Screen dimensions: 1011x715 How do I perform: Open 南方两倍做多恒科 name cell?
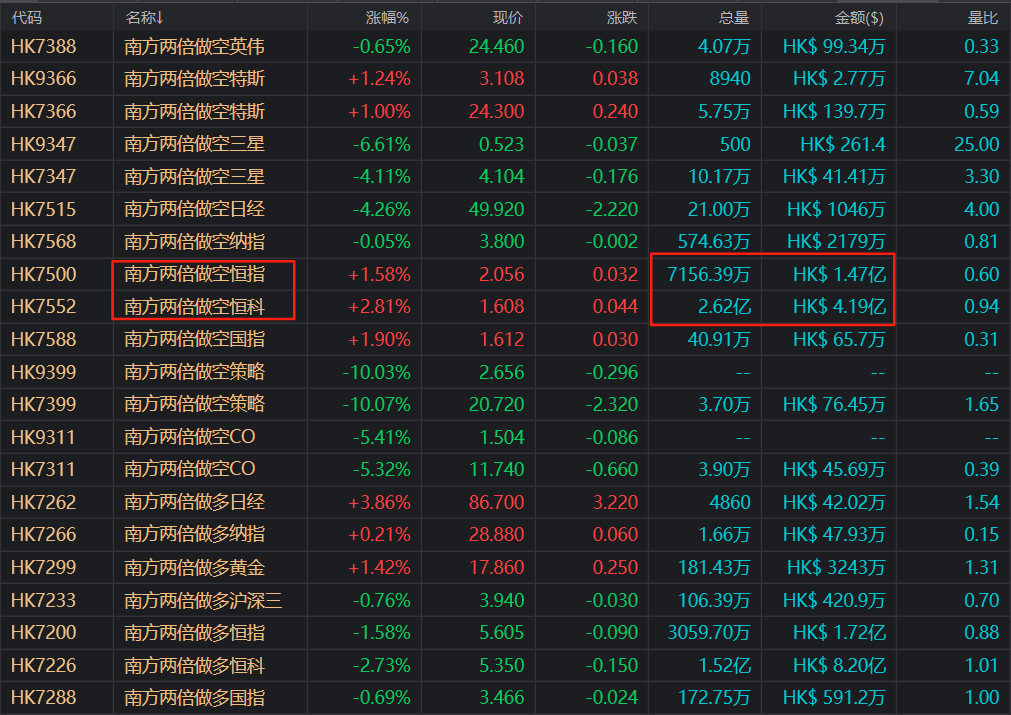tap(194, 665)
